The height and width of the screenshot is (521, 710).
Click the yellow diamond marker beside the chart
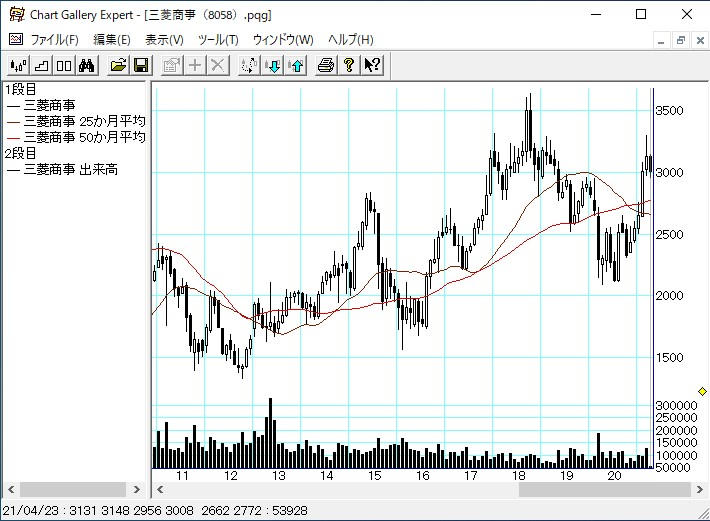point(702,391)
